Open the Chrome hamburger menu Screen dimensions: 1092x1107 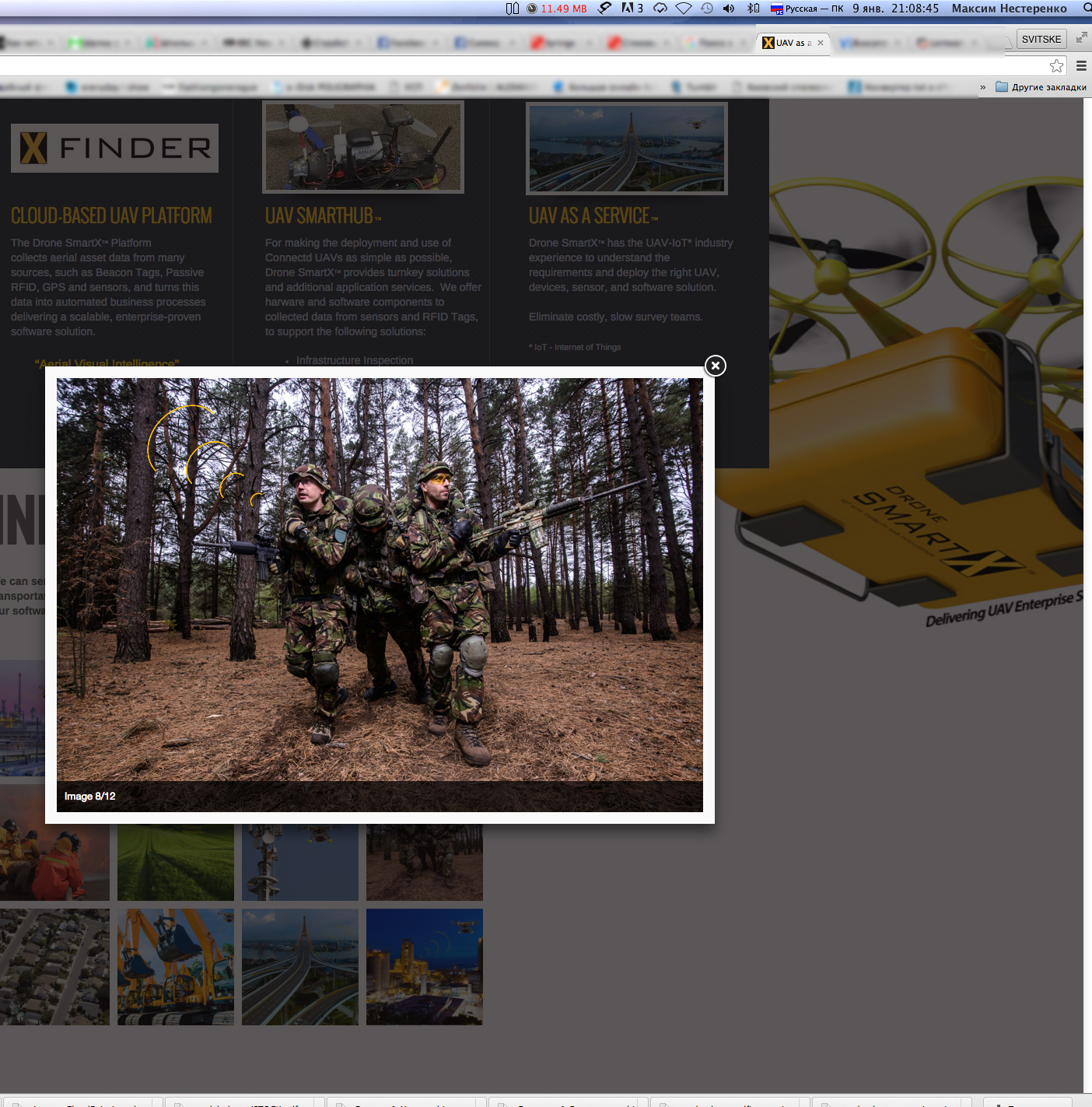coord(1081,66)
